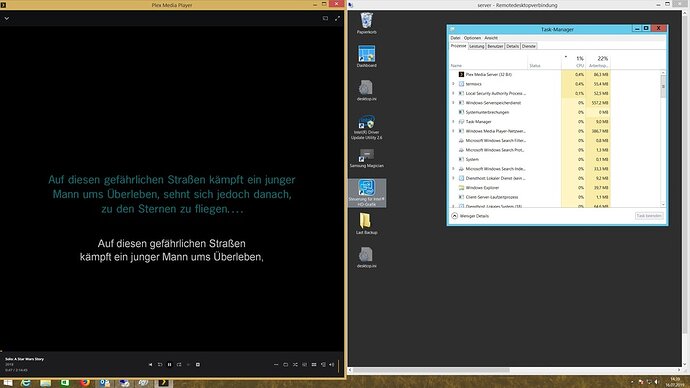The height and width of the screenshot is (388, 690).
Task: Select the Intel(R) Driver Update Utility shortcut
Action: pos(367,128)
